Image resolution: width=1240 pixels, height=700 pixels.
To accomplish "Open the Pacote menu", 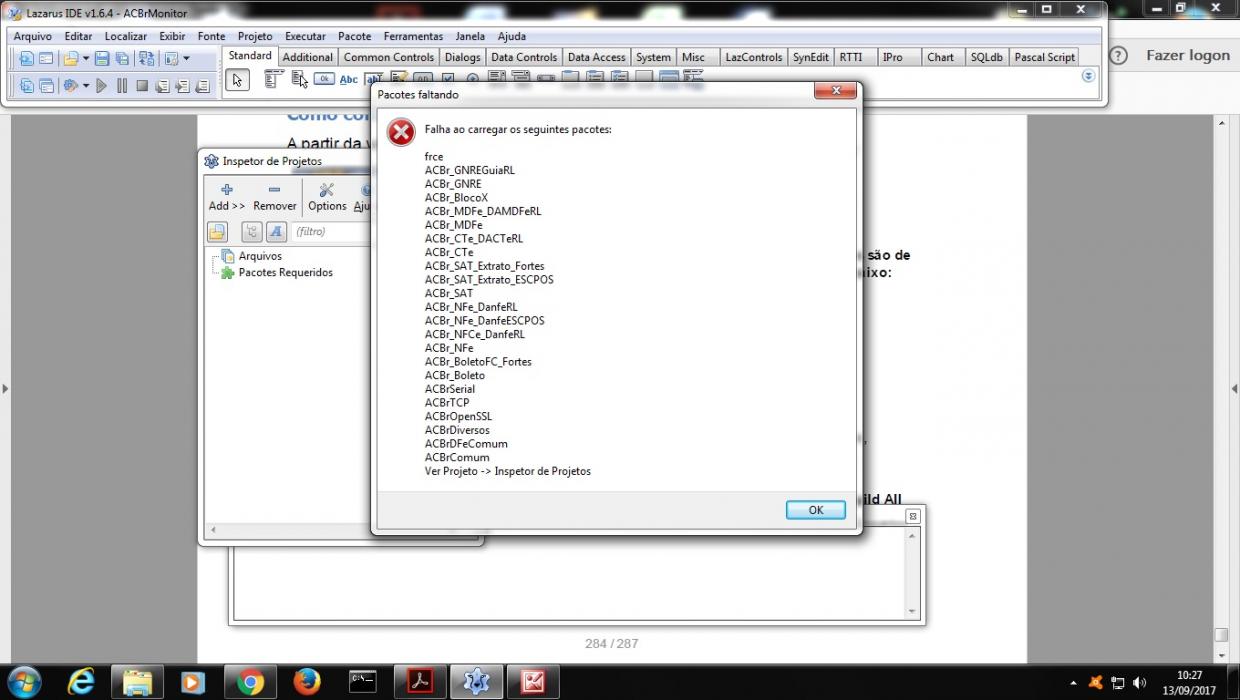I will (x=354, y=36).
